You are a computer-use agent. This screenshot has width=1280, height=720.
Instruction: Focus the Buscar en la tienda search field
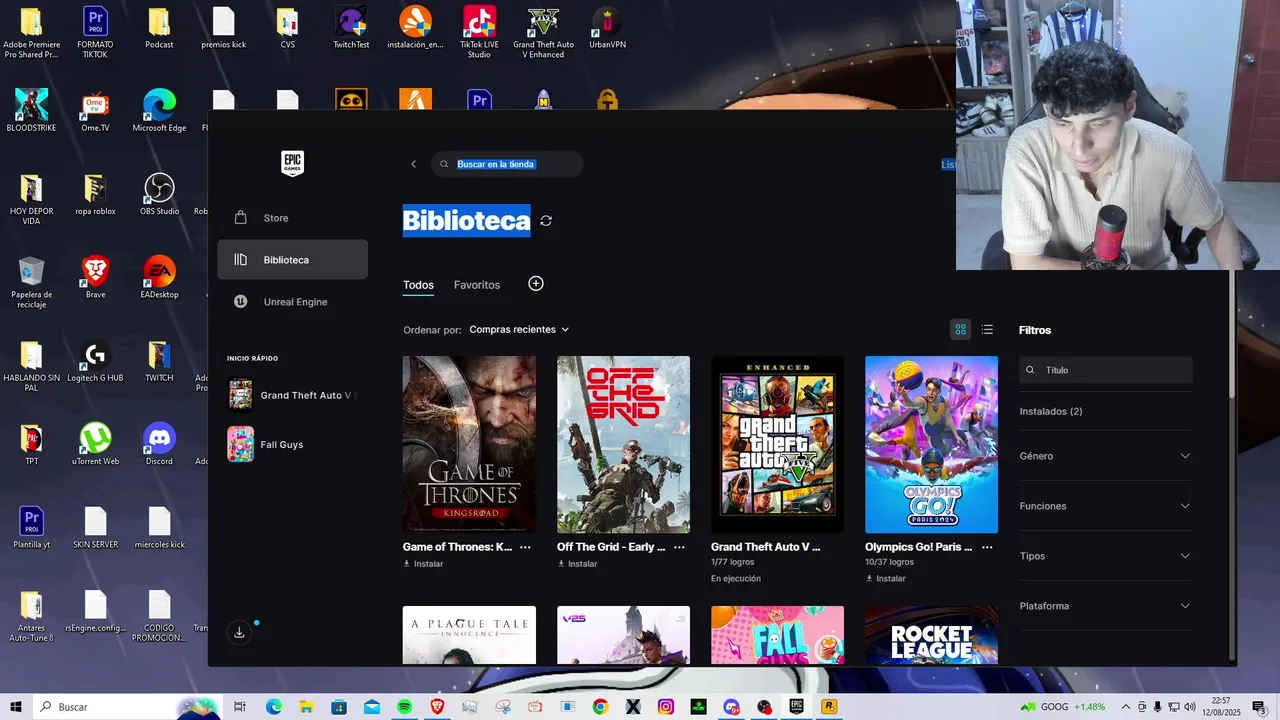pyautogui.click(x=507, y=164)
